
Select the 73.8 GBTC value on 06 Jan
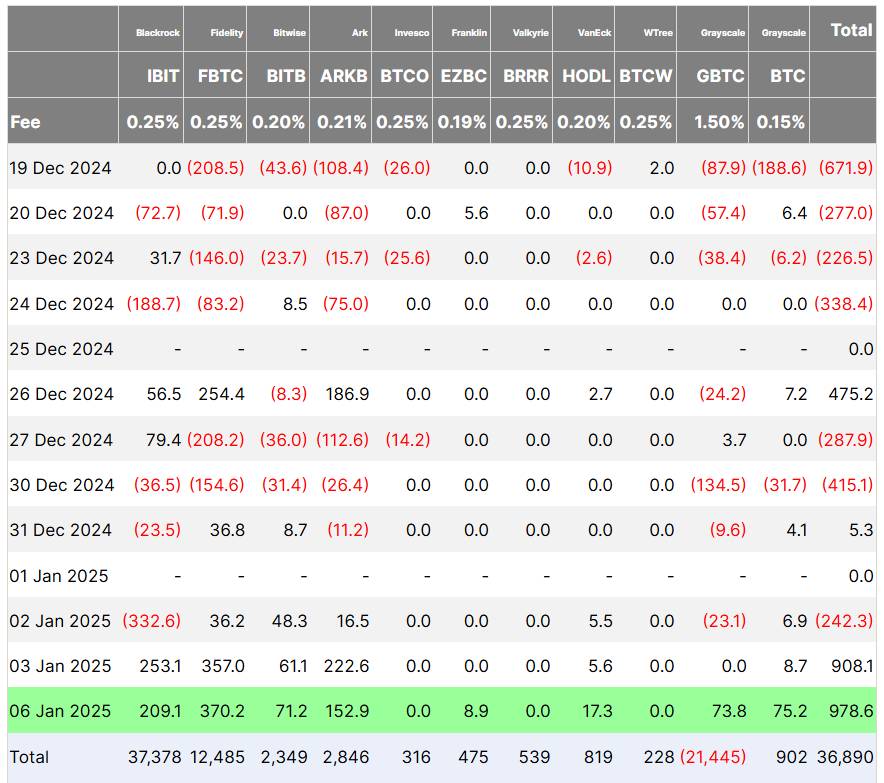point(729,711)
